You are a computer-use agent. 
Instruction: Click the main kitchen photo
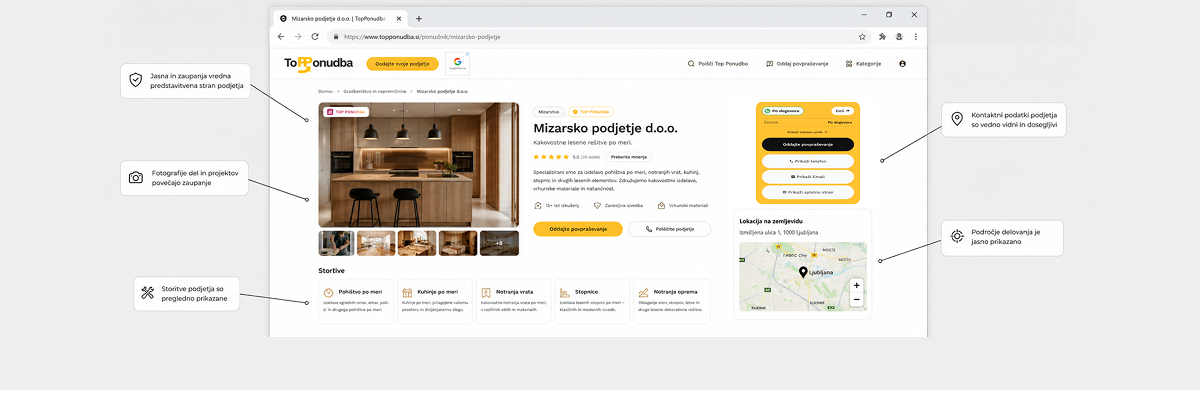[x=418, y=165]
